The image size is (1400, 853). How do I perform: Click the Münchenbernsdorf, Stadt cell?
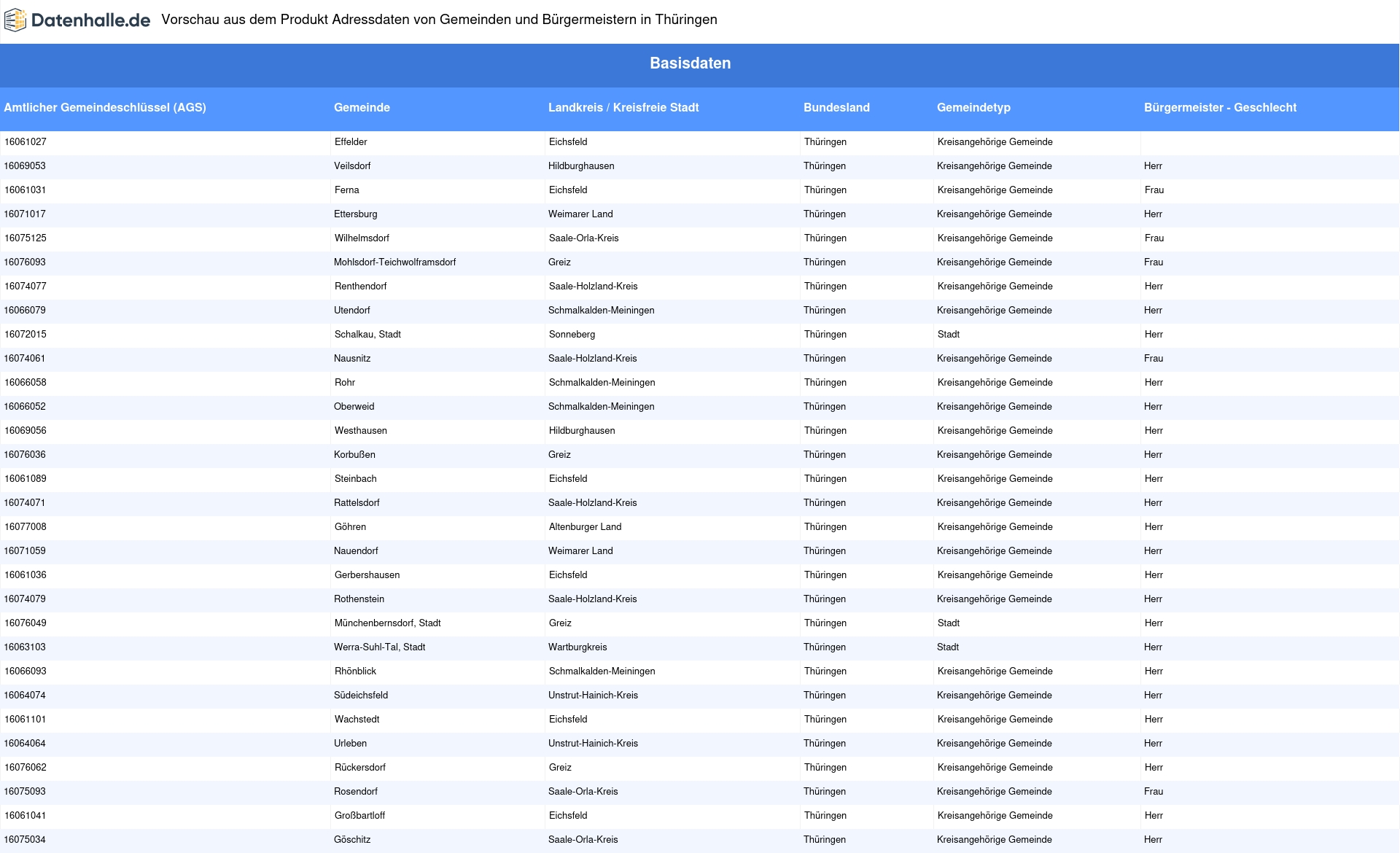coord(388,623)
